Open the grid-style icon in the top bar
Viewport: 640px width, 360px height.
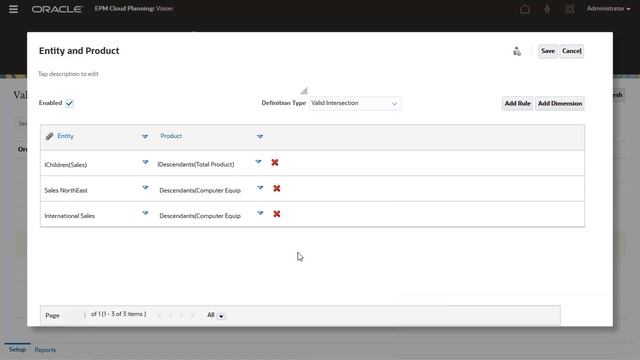570,9
